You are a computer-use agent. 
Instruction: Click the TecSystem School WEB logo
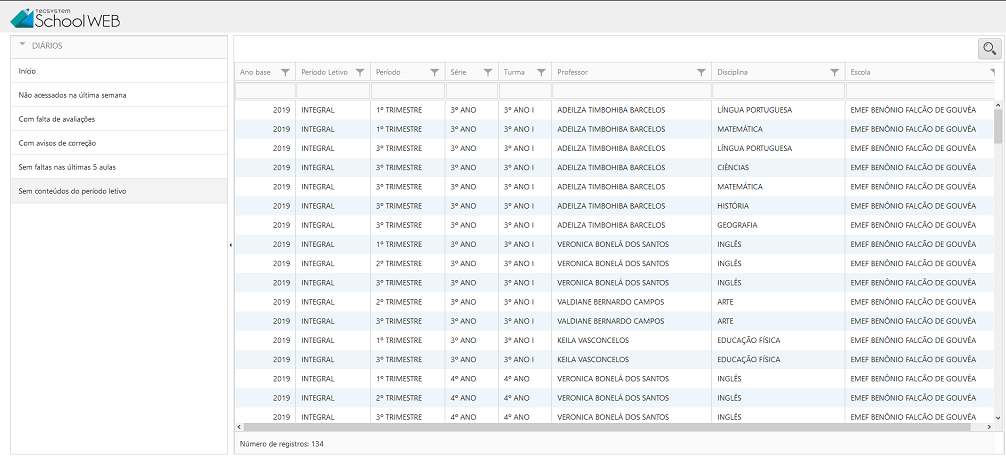click(65, 17)
